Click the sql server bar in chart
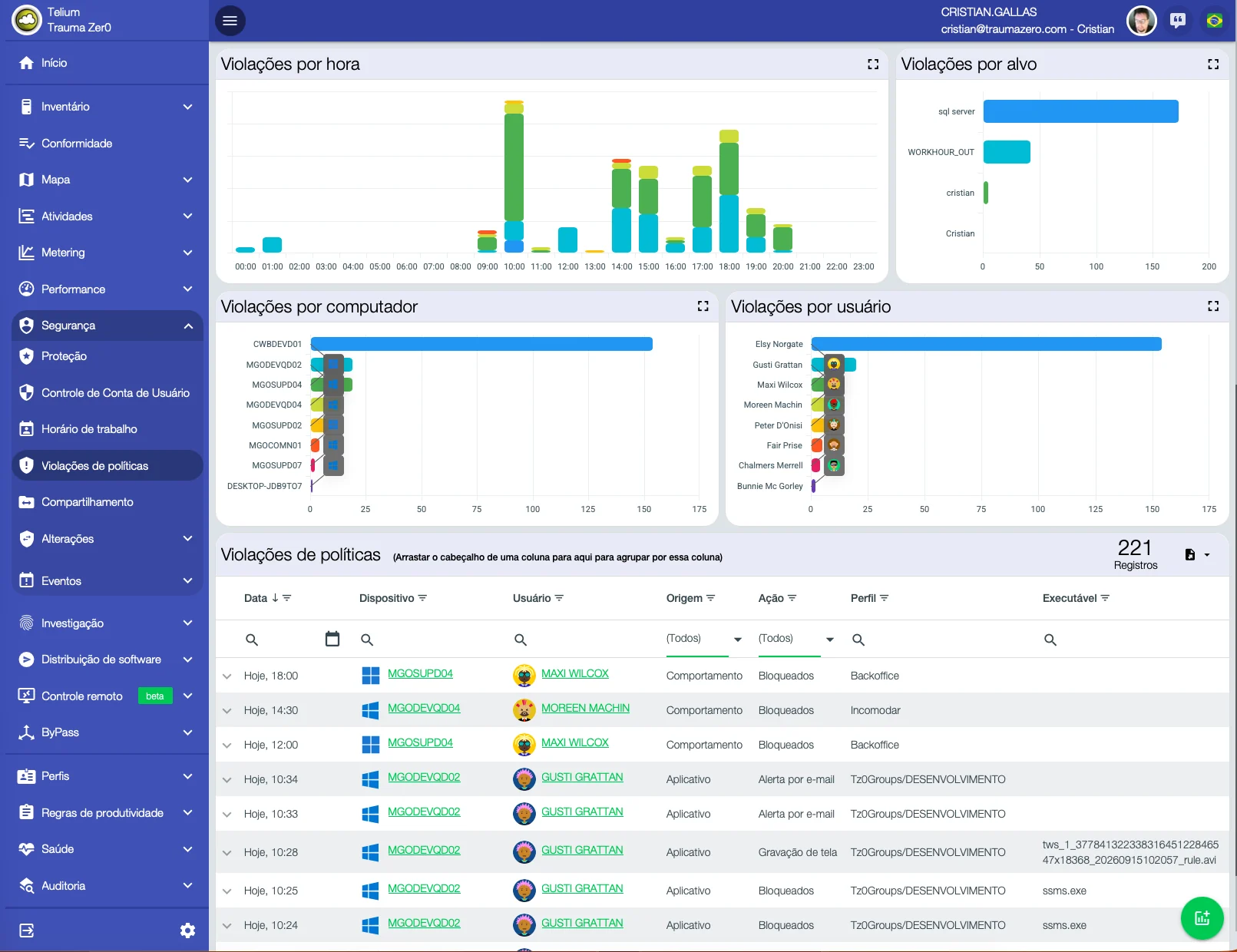1237x952 pixels. [1080, 111]
